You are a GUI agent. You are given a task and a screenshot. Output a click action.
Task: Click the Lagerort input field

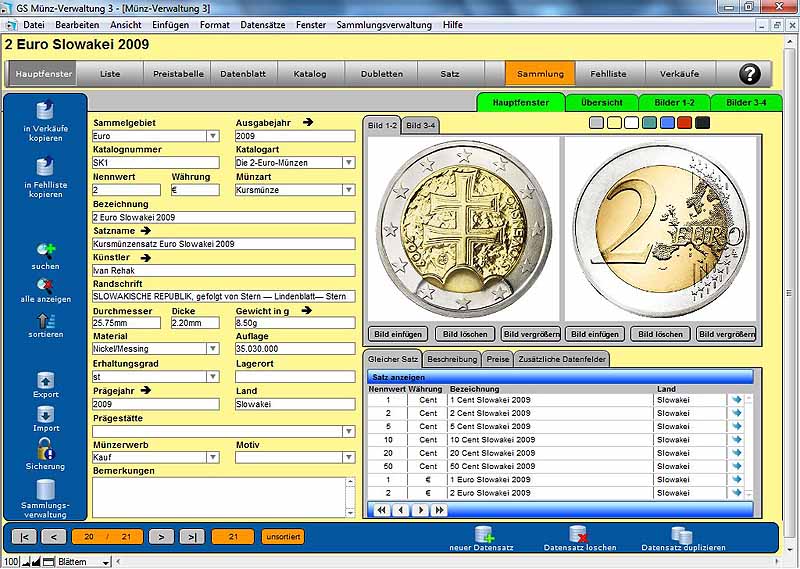click(x=295, y=377)
